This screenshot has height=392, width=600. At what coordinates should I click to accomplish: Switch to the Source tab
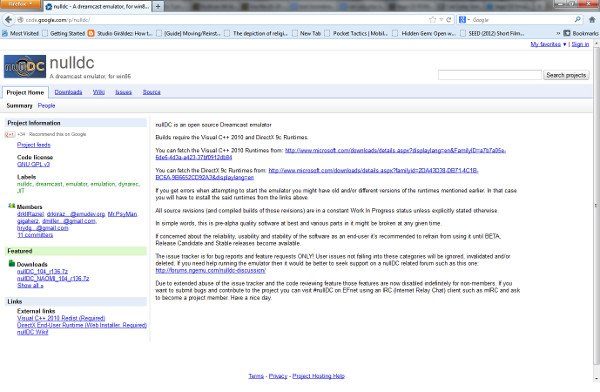152,92
